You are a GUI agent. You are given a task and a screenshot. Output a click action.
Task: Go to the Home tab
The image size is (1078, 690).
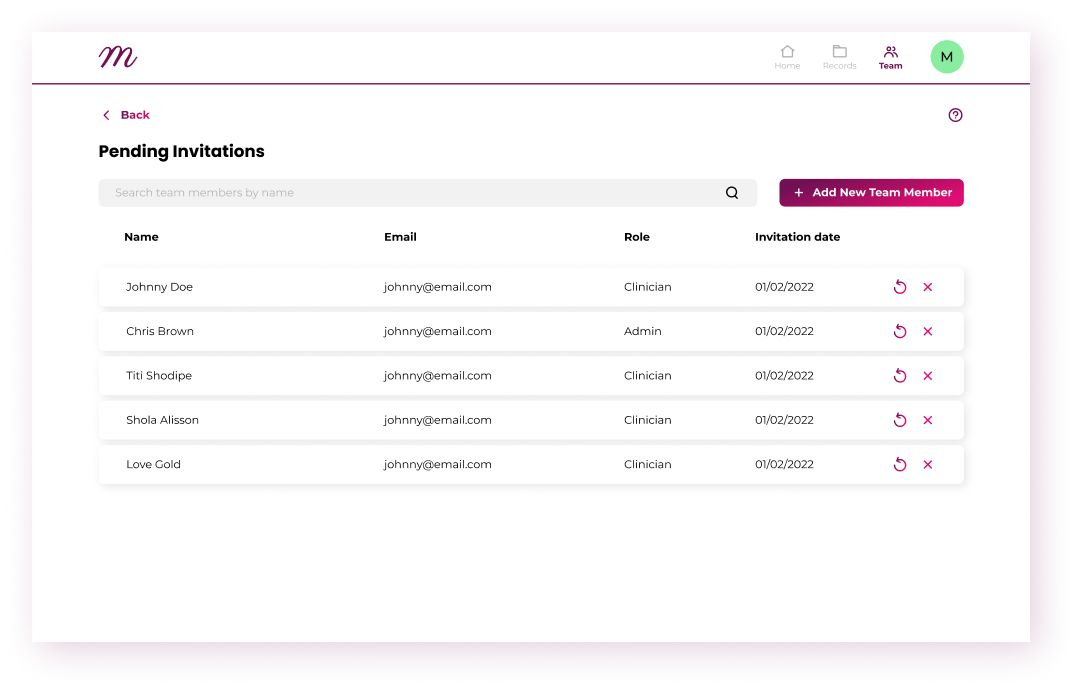[787, 57]
